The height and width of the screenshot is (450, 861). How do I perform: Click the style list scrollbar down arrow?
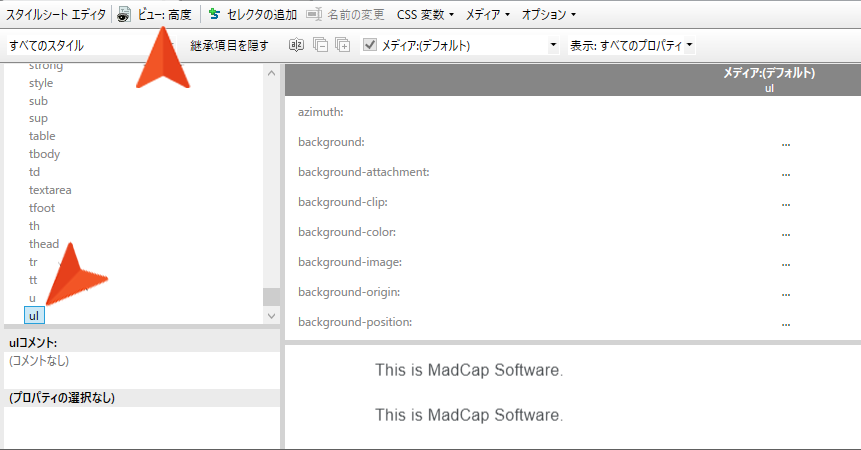click(272, 315)
